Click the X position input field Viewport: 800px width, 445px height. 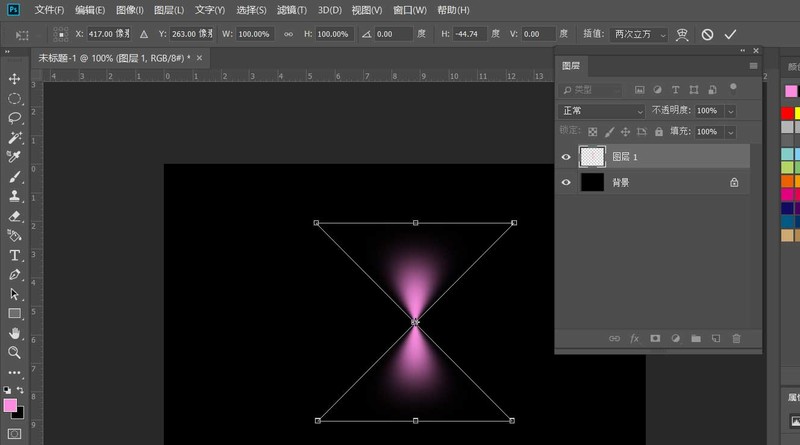click(x=108, y=34)
